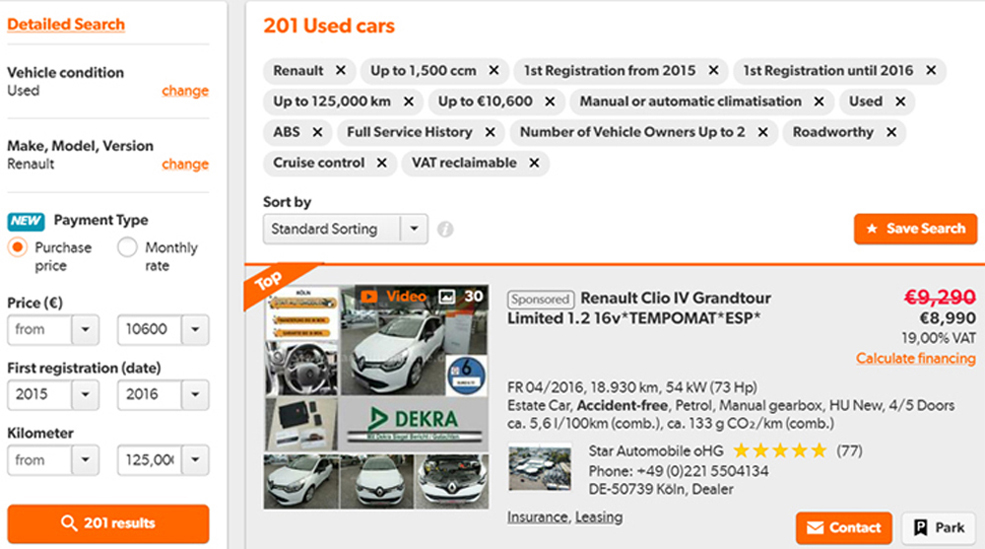Select Monthly rate payment type

127,248
